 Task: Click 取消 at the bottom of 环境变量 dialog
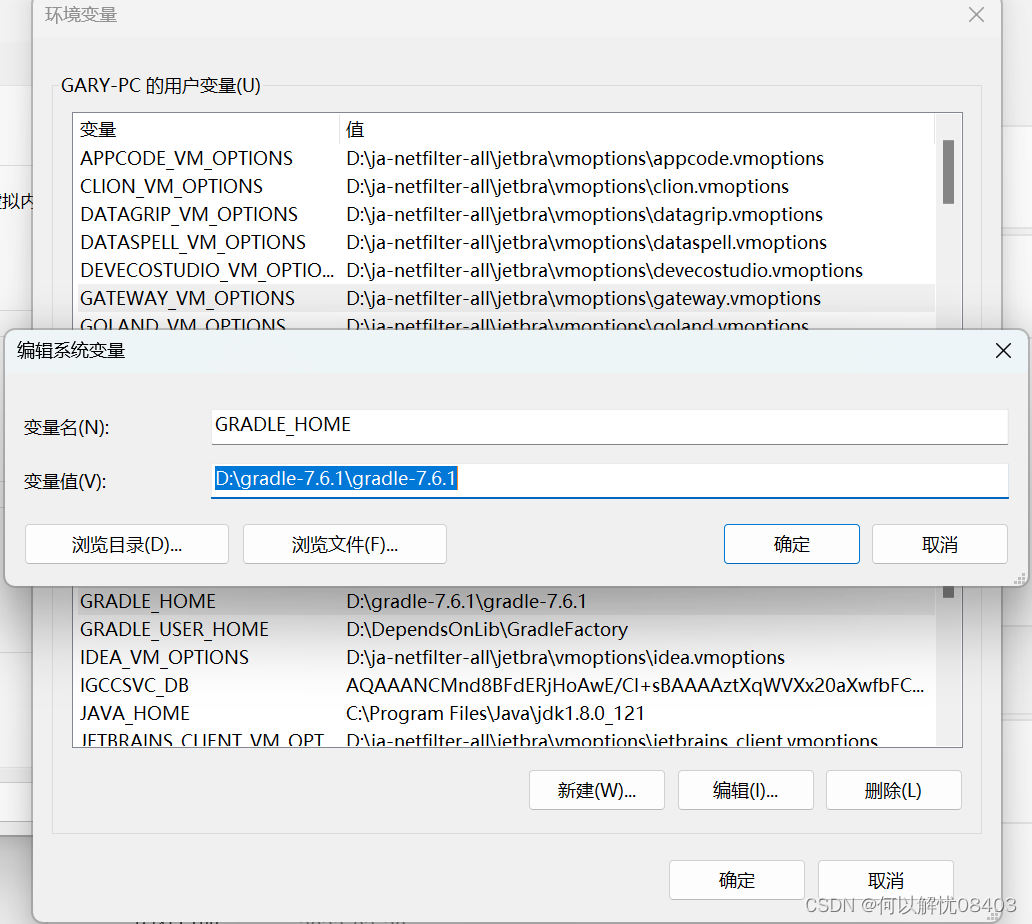tap(885, 880)
